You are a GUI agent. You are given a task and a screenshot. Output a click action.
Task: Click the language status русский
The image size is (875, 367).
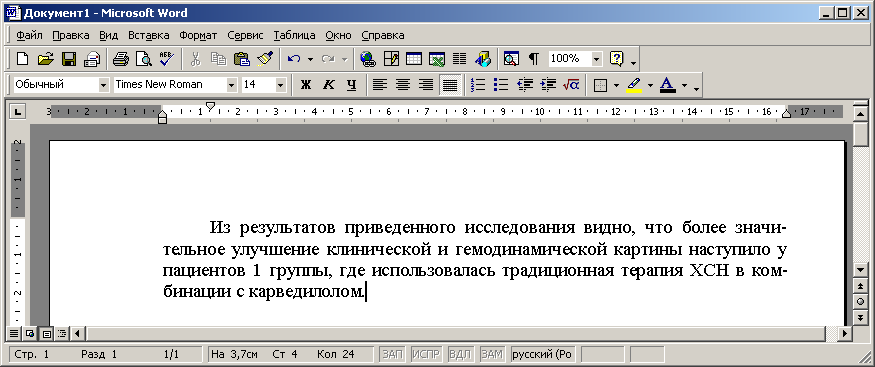(543, 354)
